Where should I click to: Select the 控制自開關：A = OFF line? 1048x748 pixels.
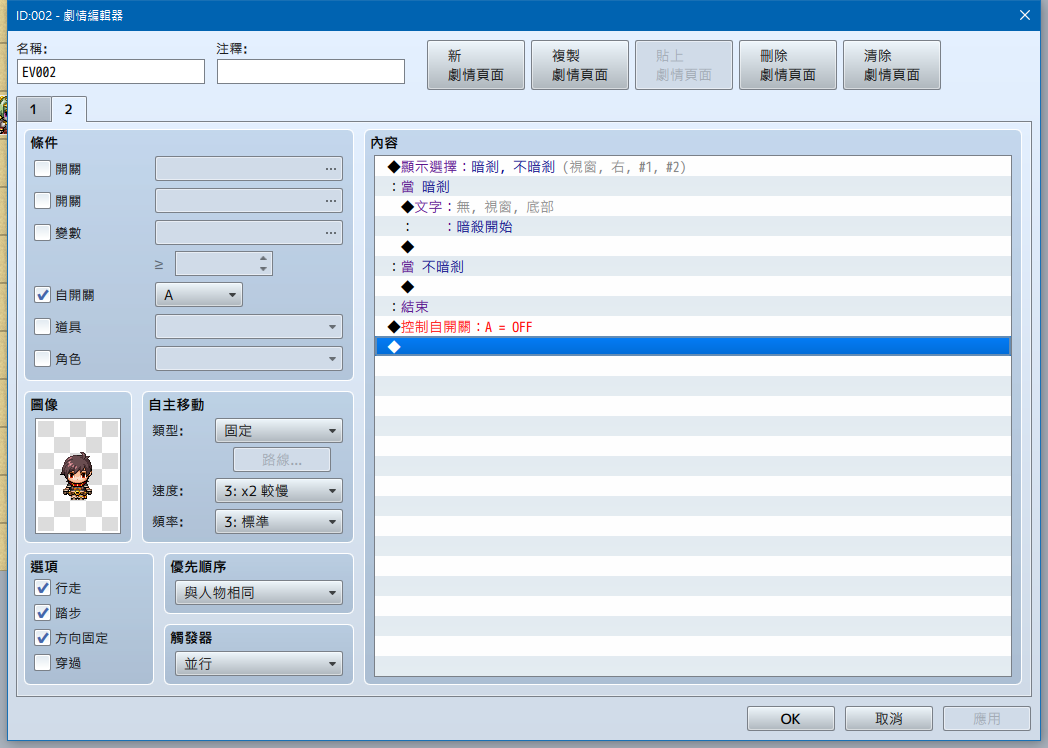[692, 327]
